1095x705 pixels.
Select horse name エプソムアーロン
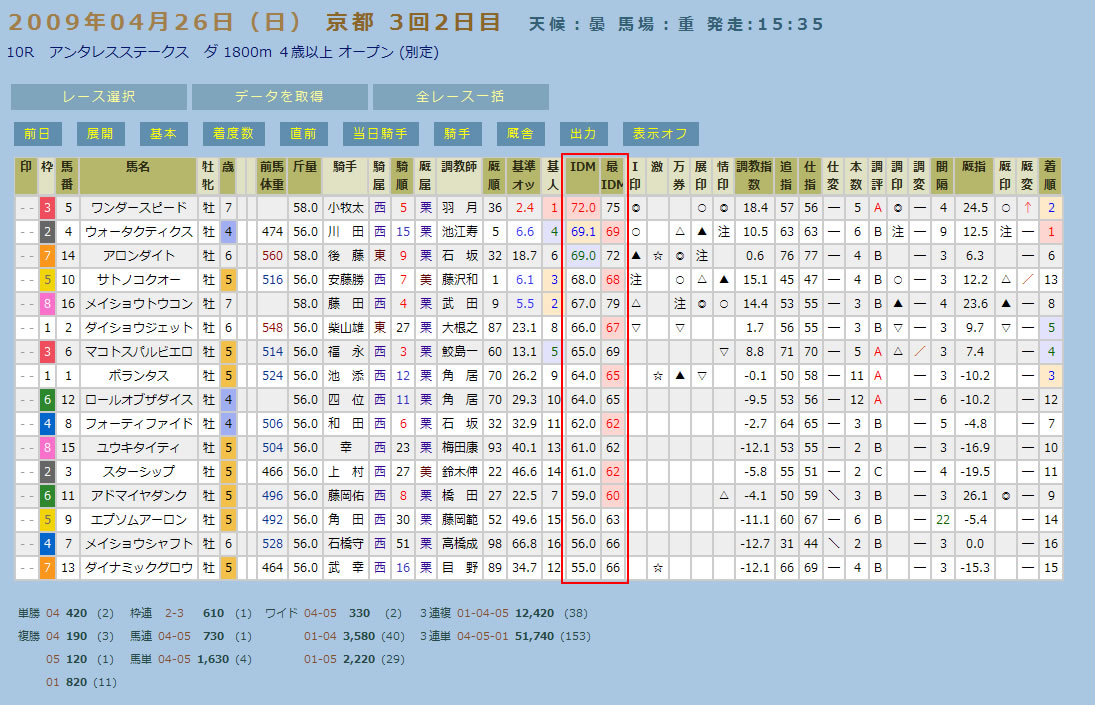[138, 519]
